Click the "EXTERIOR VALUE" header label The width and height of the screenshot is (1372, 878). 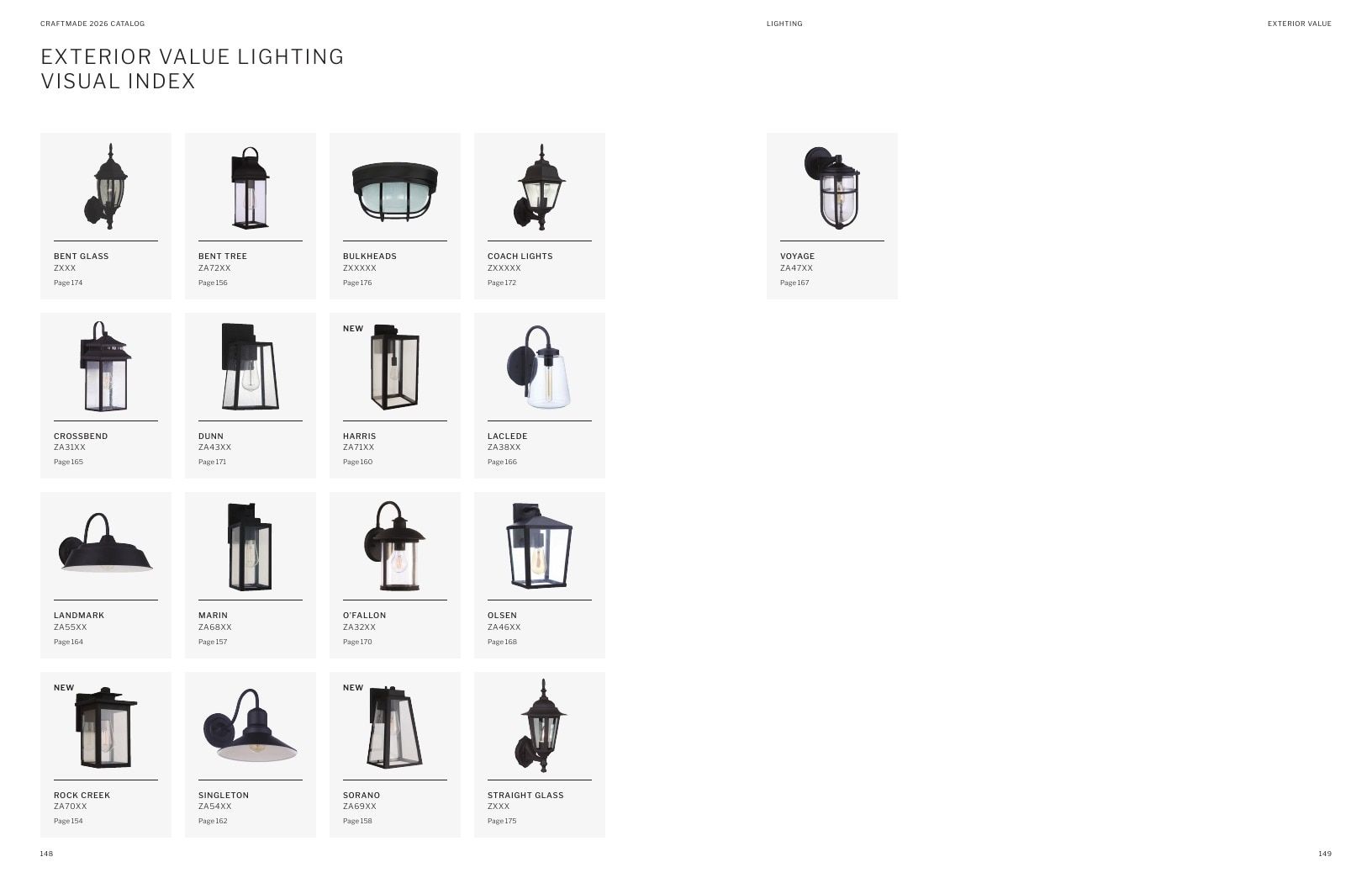point(1300,24)
